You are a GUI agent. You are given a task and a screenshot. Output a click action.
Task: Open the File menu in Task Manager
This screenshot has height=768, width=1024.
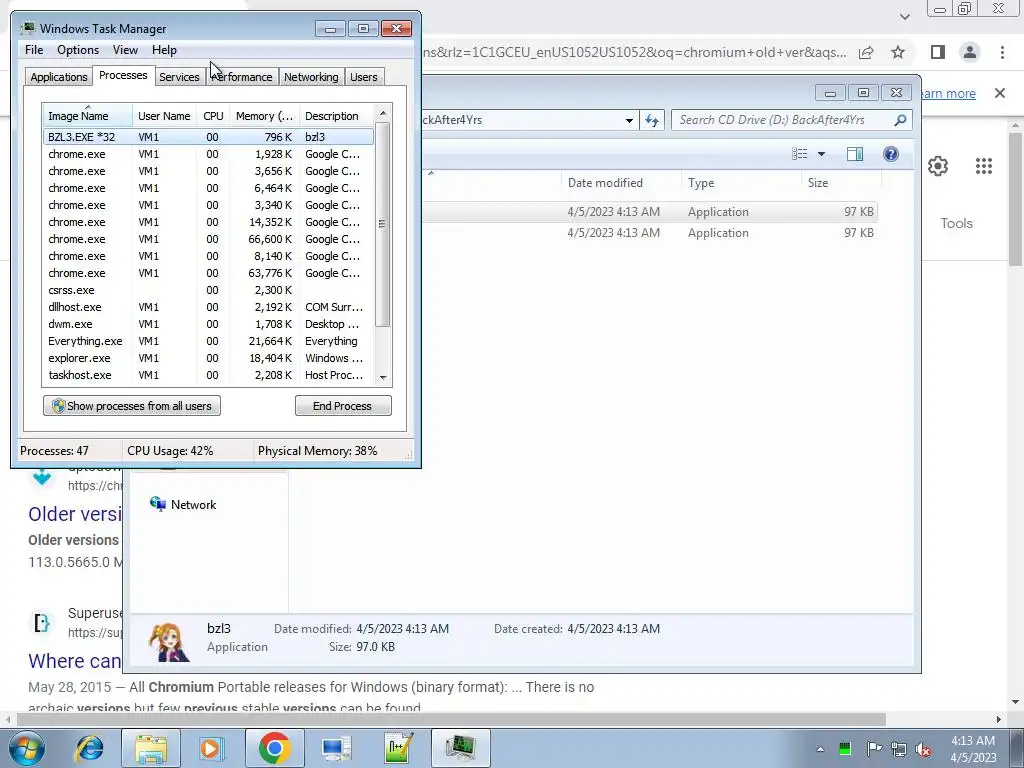pos(34,50)
